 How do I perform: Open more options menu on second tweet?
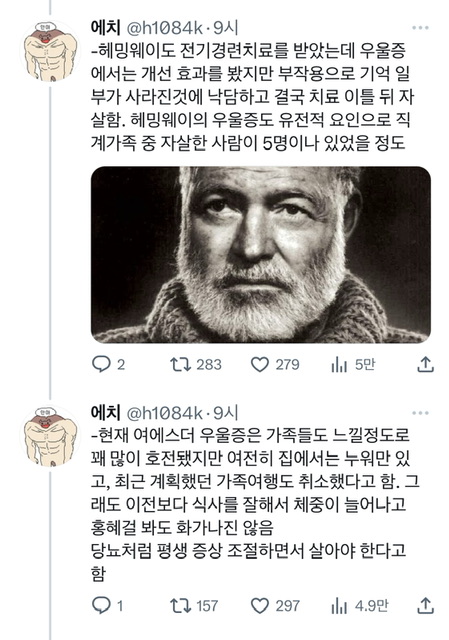(x=420, y=413)
